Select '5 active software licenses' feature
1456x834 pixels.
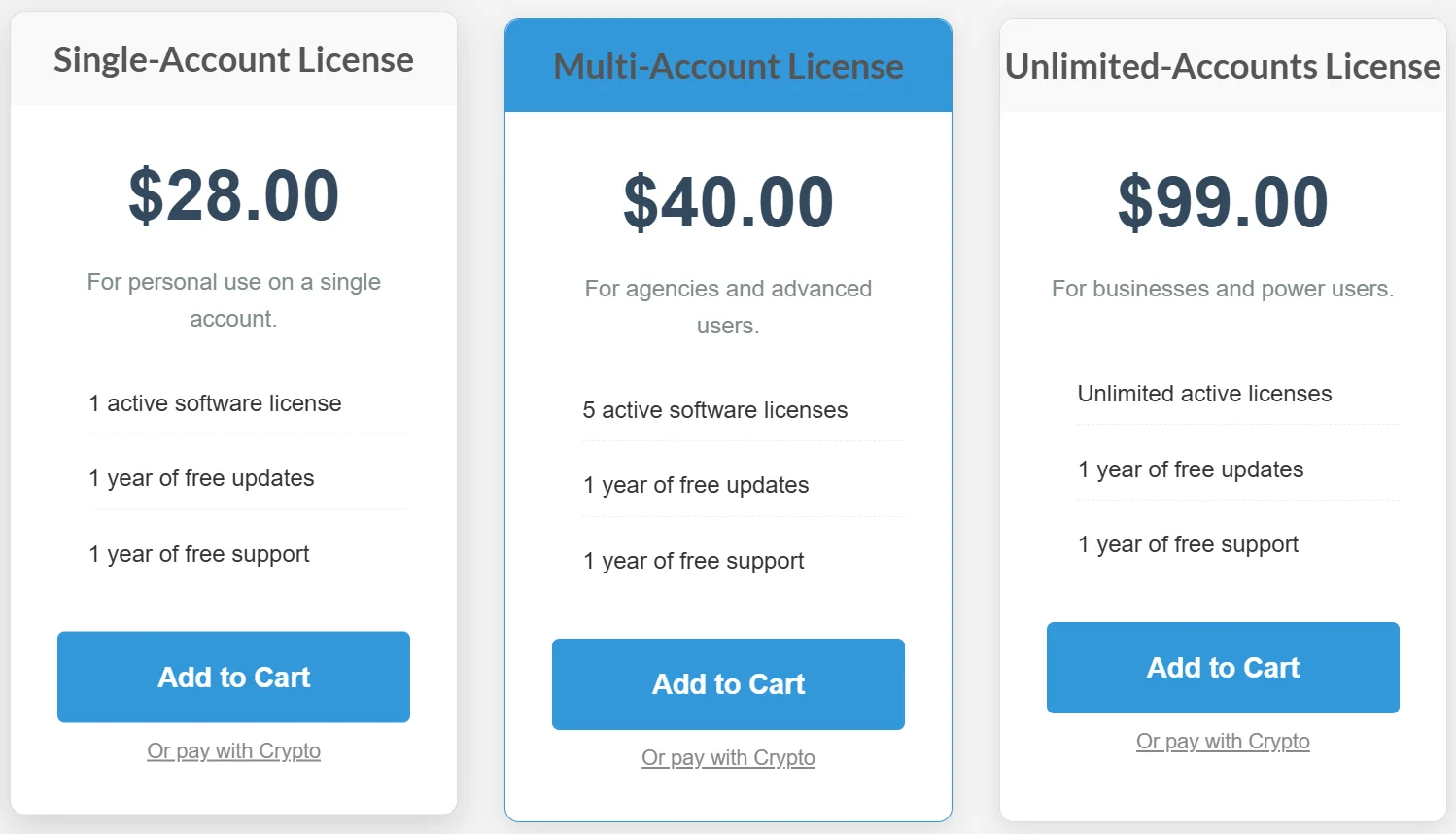pyautogui.click(x=715, y=410)
